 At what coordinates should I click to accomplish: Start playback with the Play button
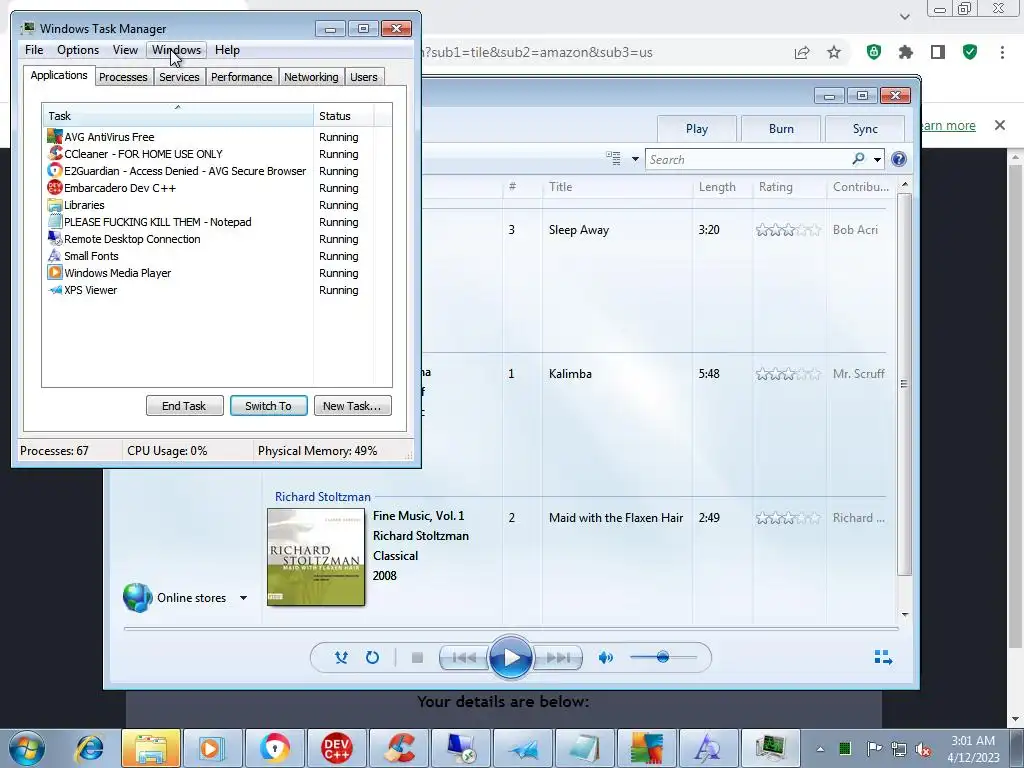(x=510, y=658)
